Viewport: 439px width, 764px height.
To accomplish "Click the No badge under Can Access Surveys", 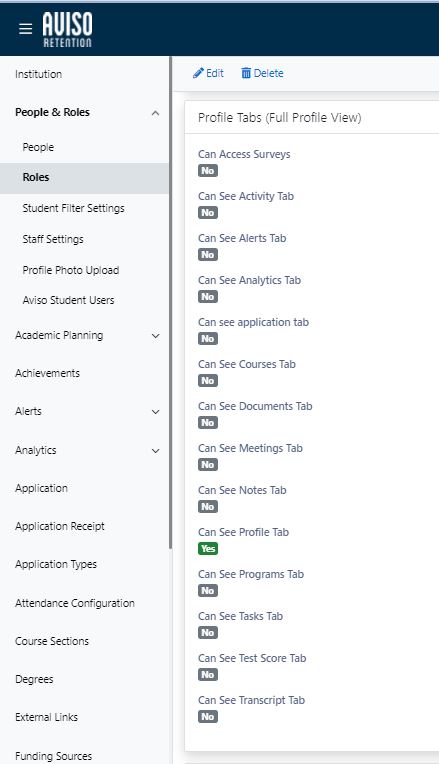I will coord(208,171).
